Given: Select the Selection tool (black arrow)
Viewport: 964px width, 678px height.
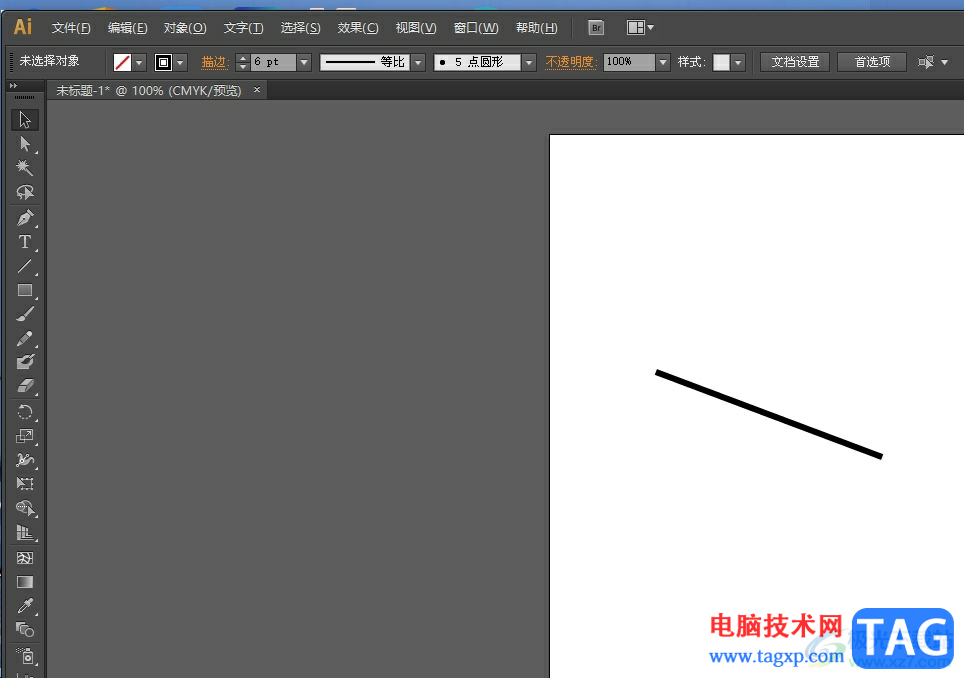Looking at the screenshot, I should [25, 119].
